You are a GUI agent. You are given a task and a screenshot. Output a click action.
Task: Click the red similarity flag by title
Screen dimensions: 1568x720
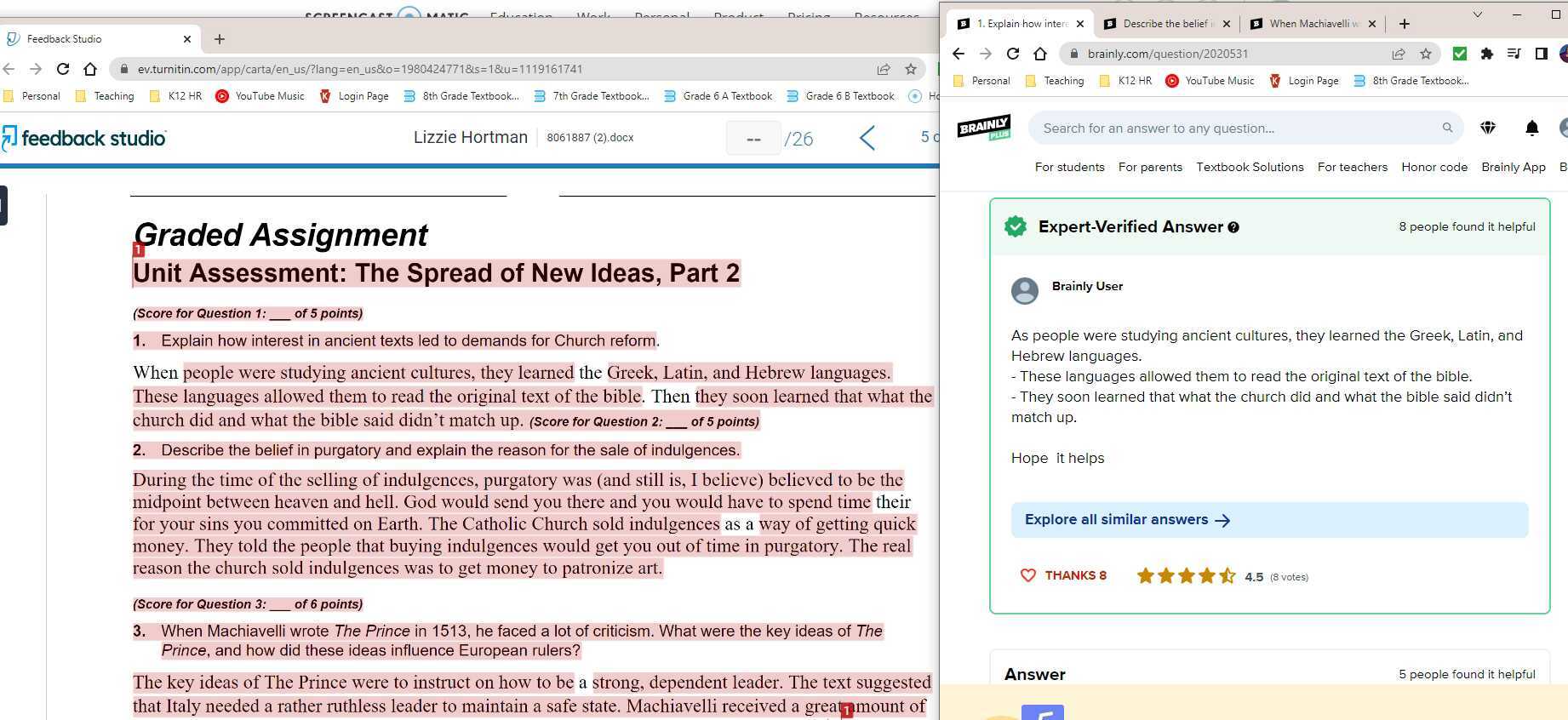pyautogui.click(x=139, y=249)
